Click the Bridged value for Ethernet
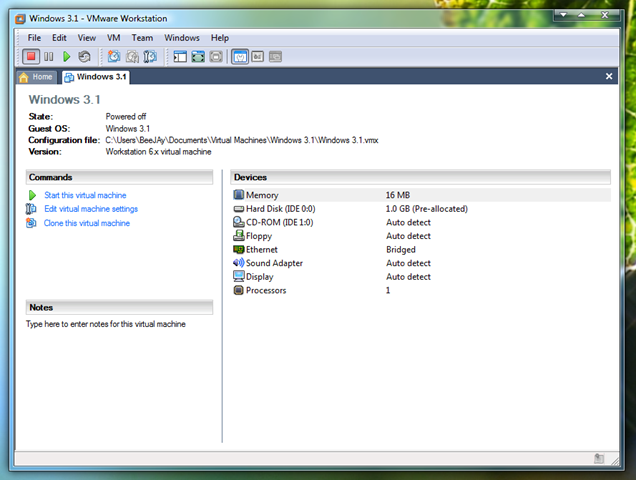This screenshot has width=636, height=480. coord(401,249)
